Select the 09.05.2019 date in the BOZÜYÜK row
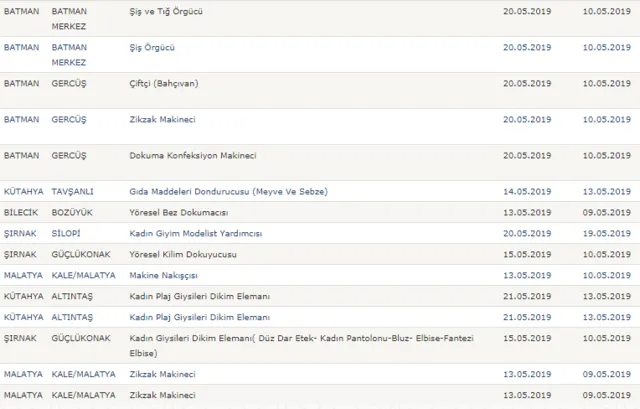The image size is (640, 409). pyautogui.click(x=606, y=212)
